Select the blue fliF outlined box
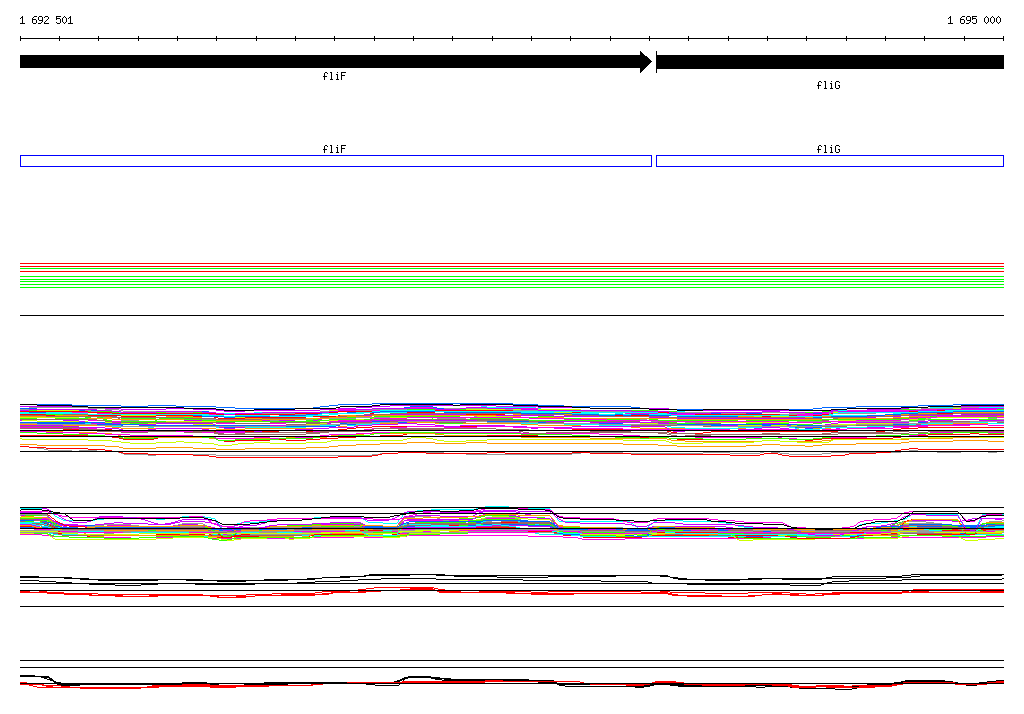The height and width of the screenshot is (714, 1024). click(336, 161)
